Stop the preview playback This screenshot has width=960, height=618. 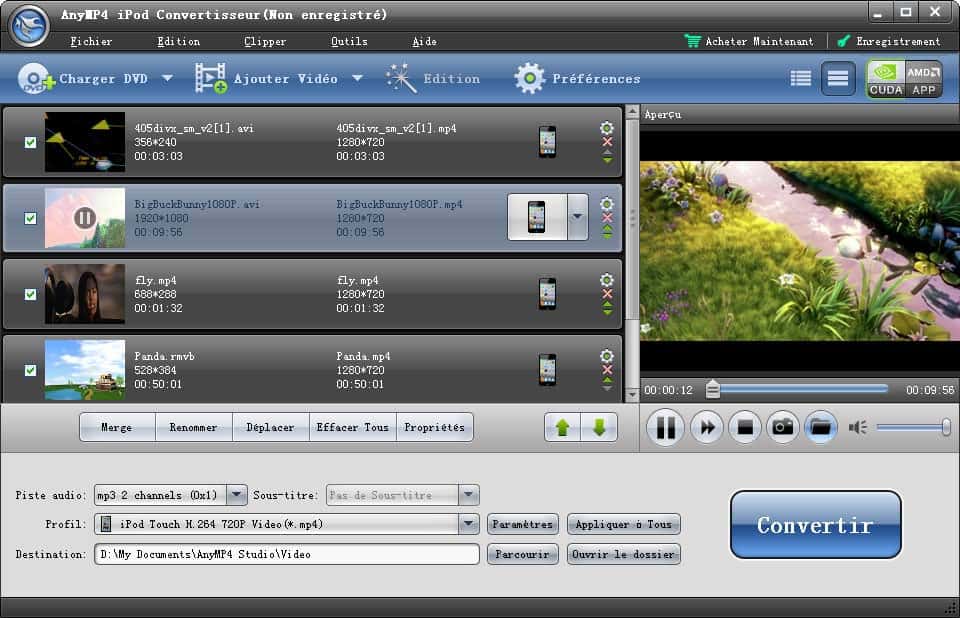pyautogui.click(x=745, y=427)
